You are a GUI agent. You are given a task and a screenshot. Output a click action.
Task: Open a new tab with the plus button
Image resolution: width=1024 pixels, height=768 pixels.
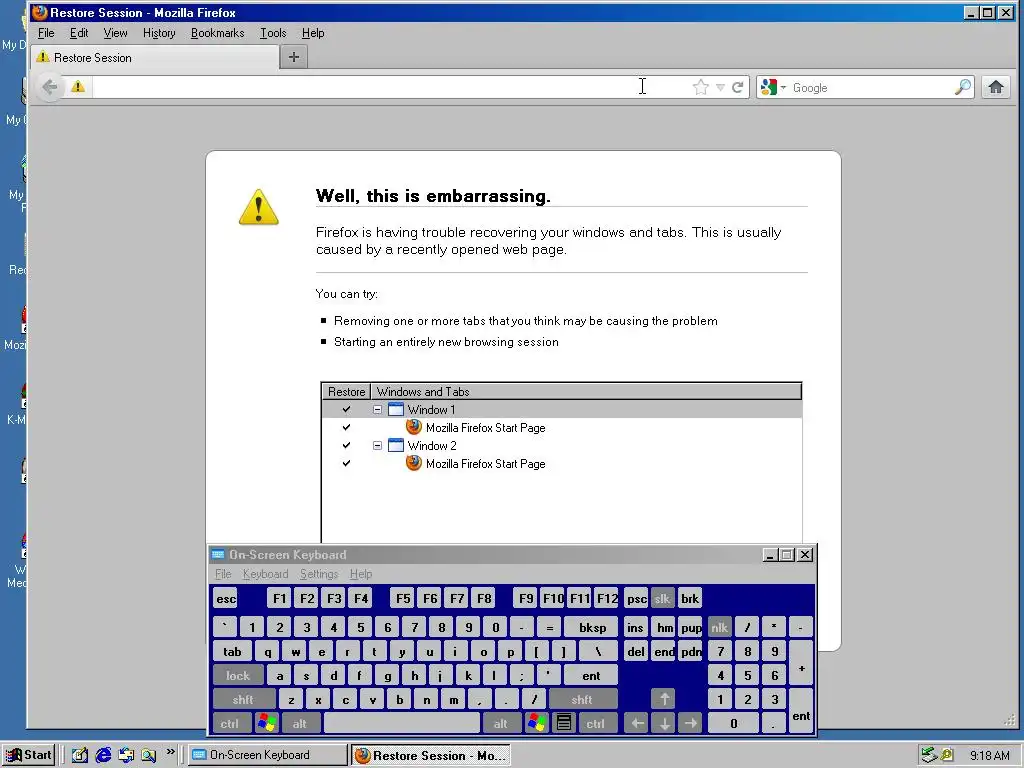tap(294, 57)
